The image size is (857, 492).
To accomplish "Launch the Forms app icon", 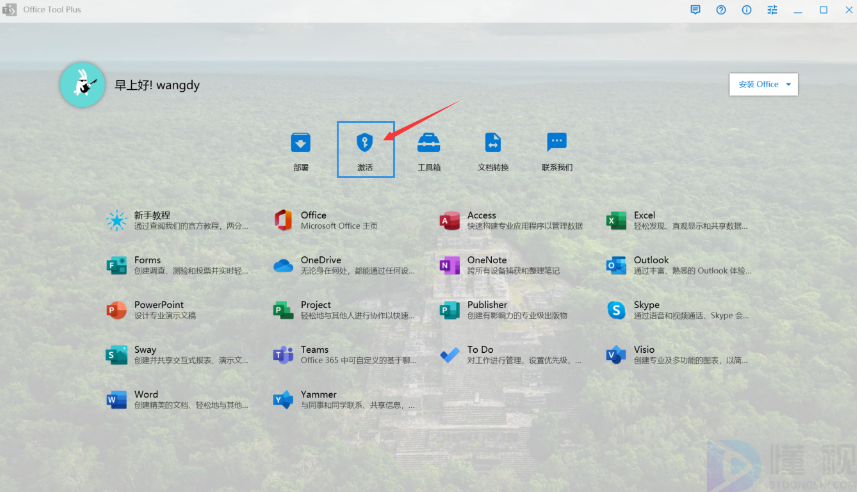I will [116, 265].
